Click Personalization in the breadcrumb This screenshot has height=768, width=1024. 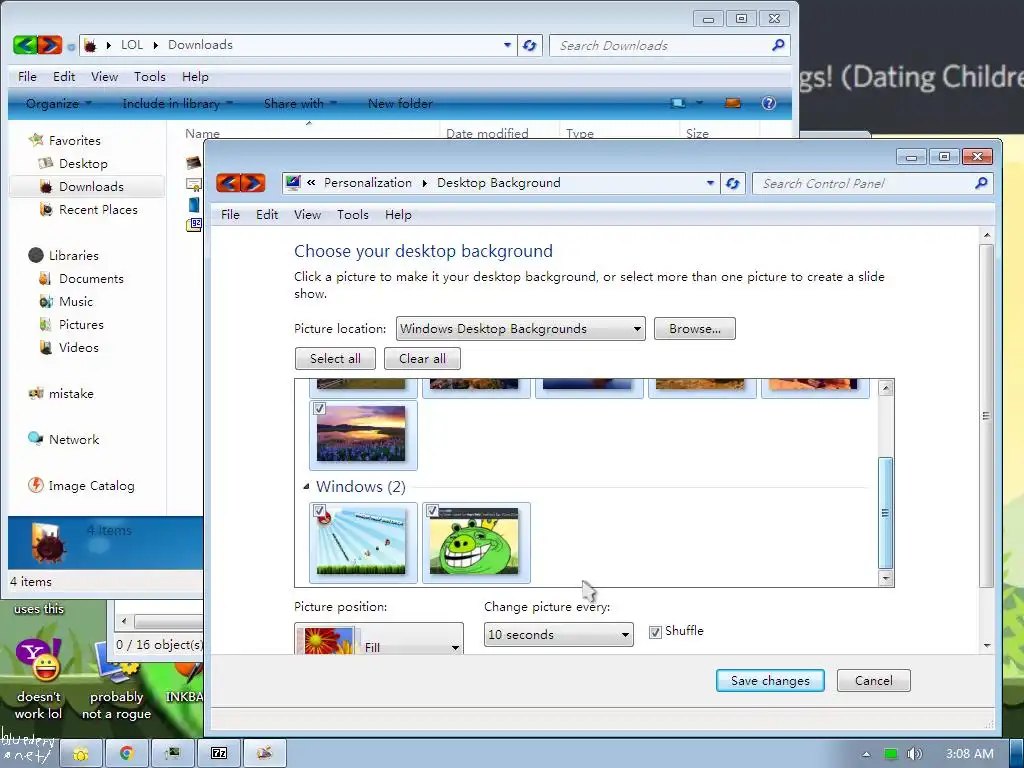pos(368,183)
